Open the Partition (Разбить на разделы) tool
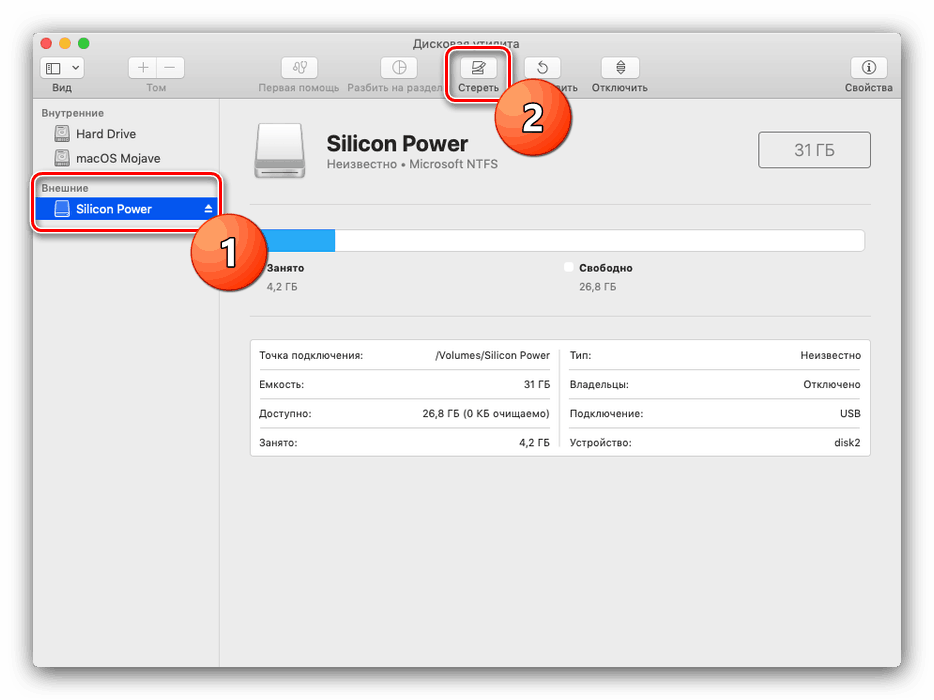Image resolution: width=934 pixels, height=700 pixels. [x=399, y=68]
